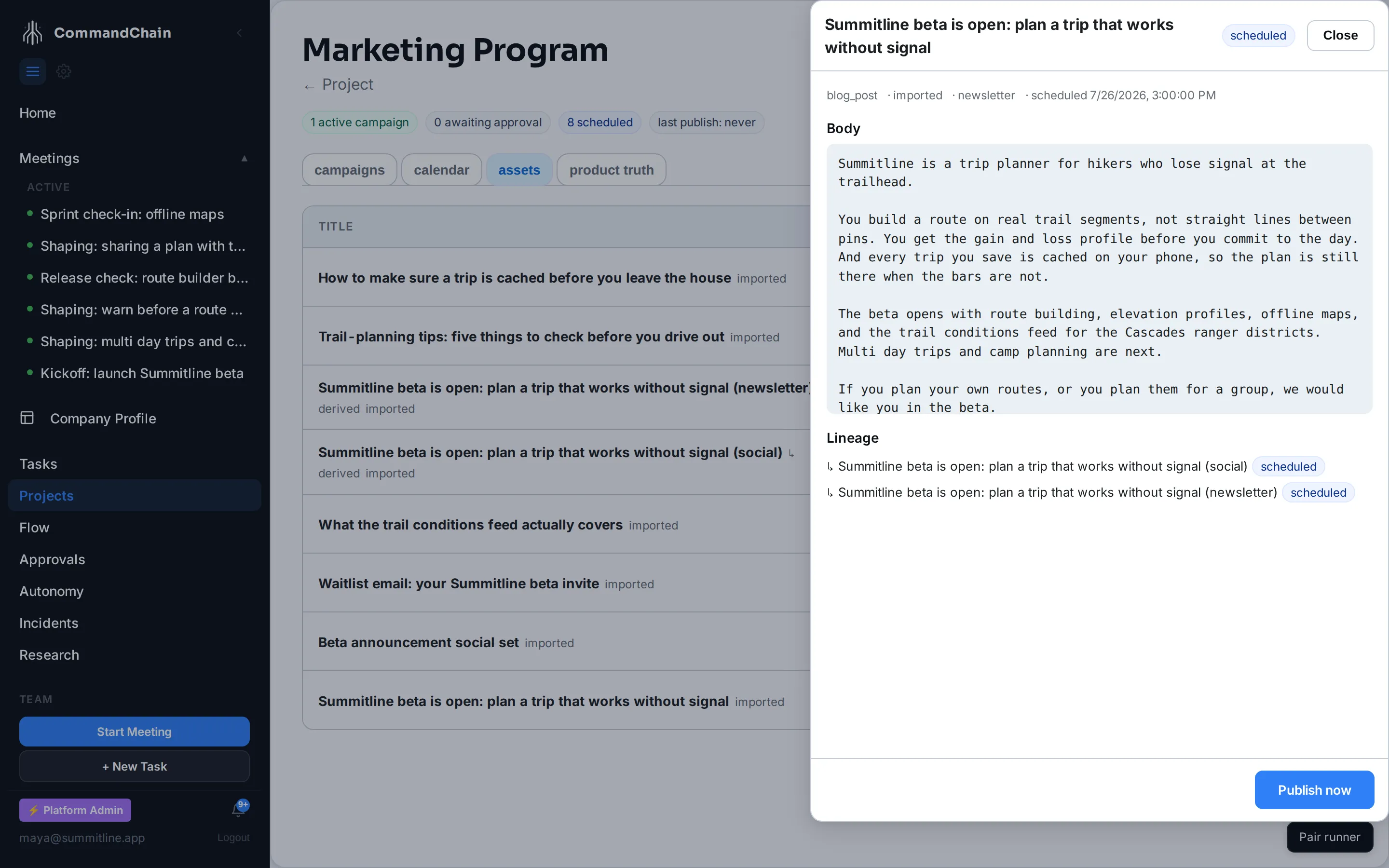The width and height of the screenshot is (1389, 868).
Task: Open the social lineage item link
Action: 1042,466
